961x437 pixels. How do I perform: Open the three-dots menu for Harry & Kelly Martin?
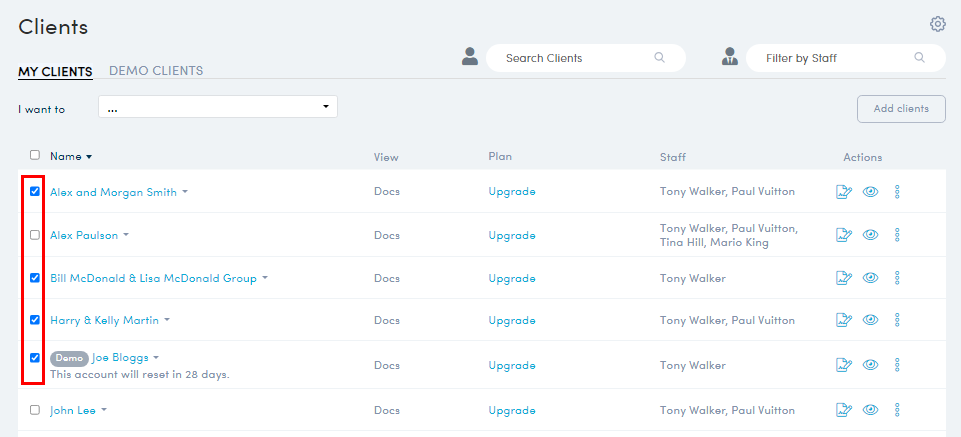pyautogui.click(x=897, y=320)
